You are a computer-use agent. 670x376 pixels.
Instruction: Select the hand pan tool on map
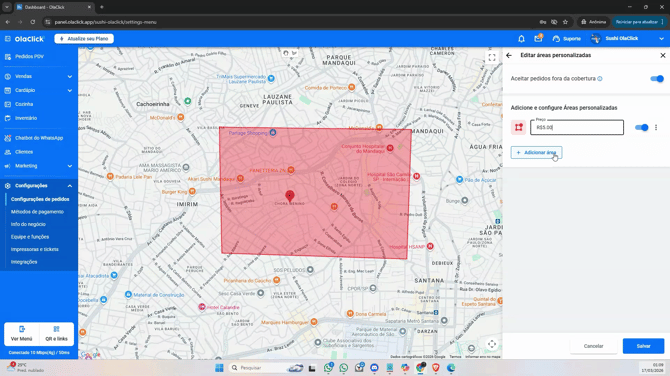click(x=286, y=53)
